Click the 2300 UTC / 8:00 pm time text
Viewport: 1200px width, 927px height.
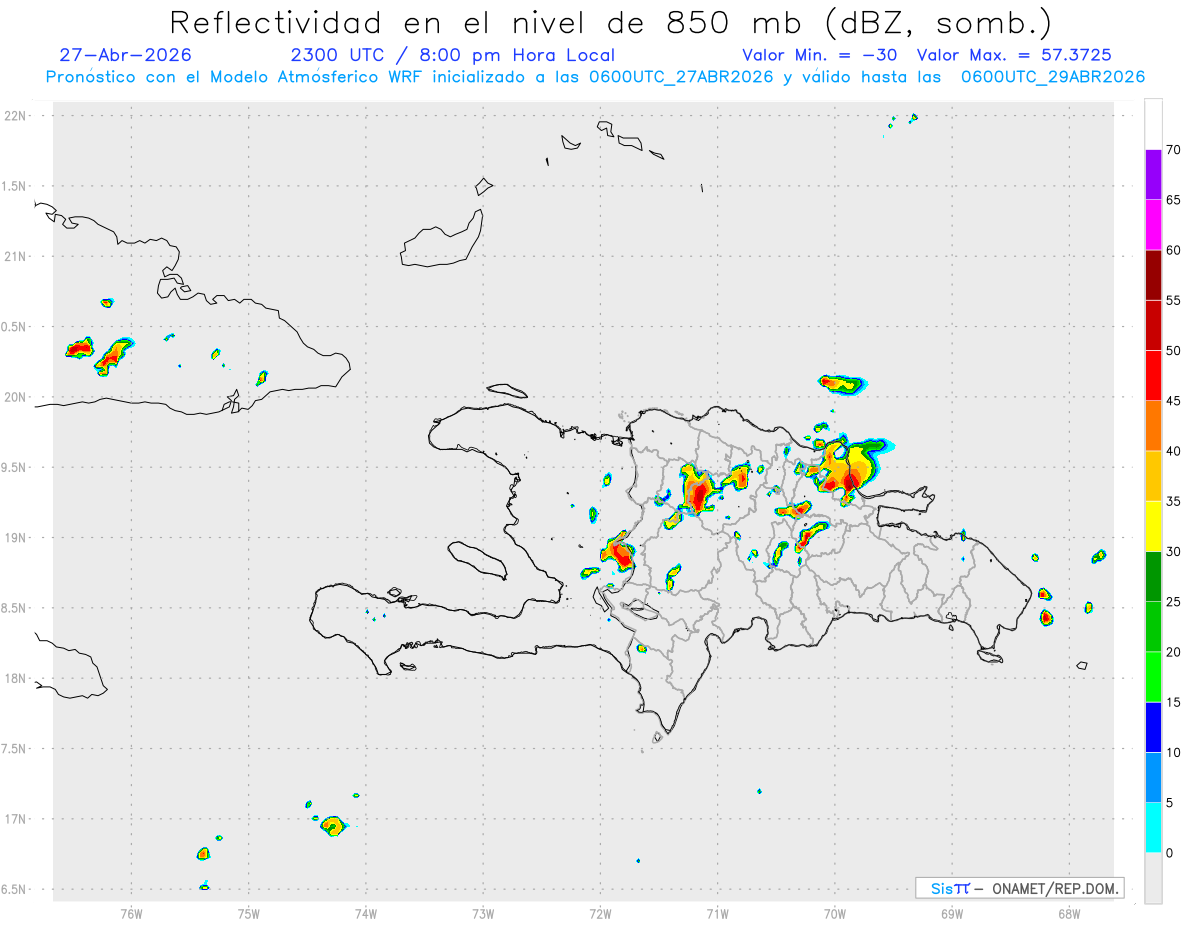point(452,55)
